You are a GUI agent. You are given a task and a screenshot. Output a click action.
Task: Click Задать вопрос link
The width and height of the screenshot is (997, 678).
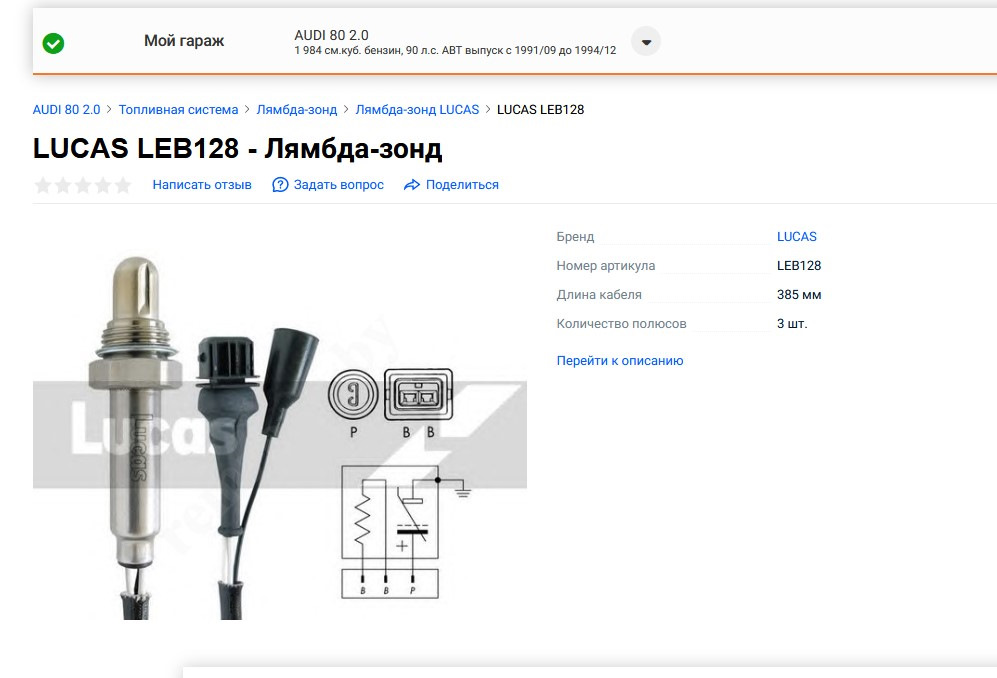(x=339, y=184)
